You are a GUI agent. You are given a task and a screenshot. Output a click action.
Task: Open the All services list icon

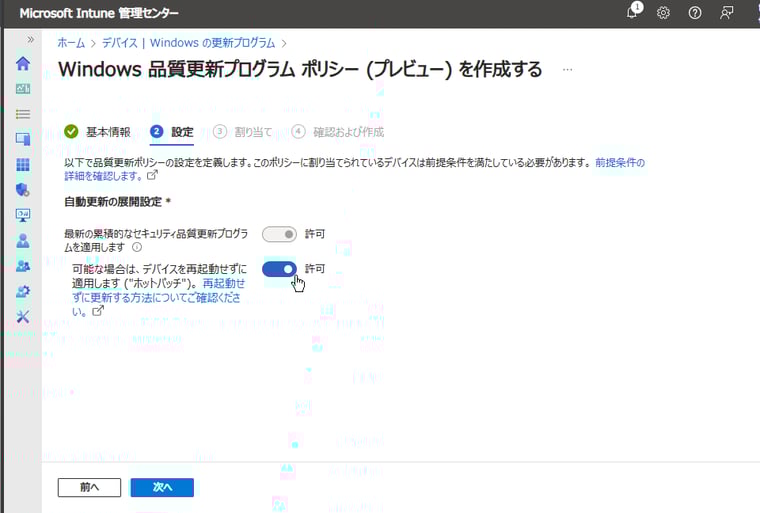coord(23,114)
